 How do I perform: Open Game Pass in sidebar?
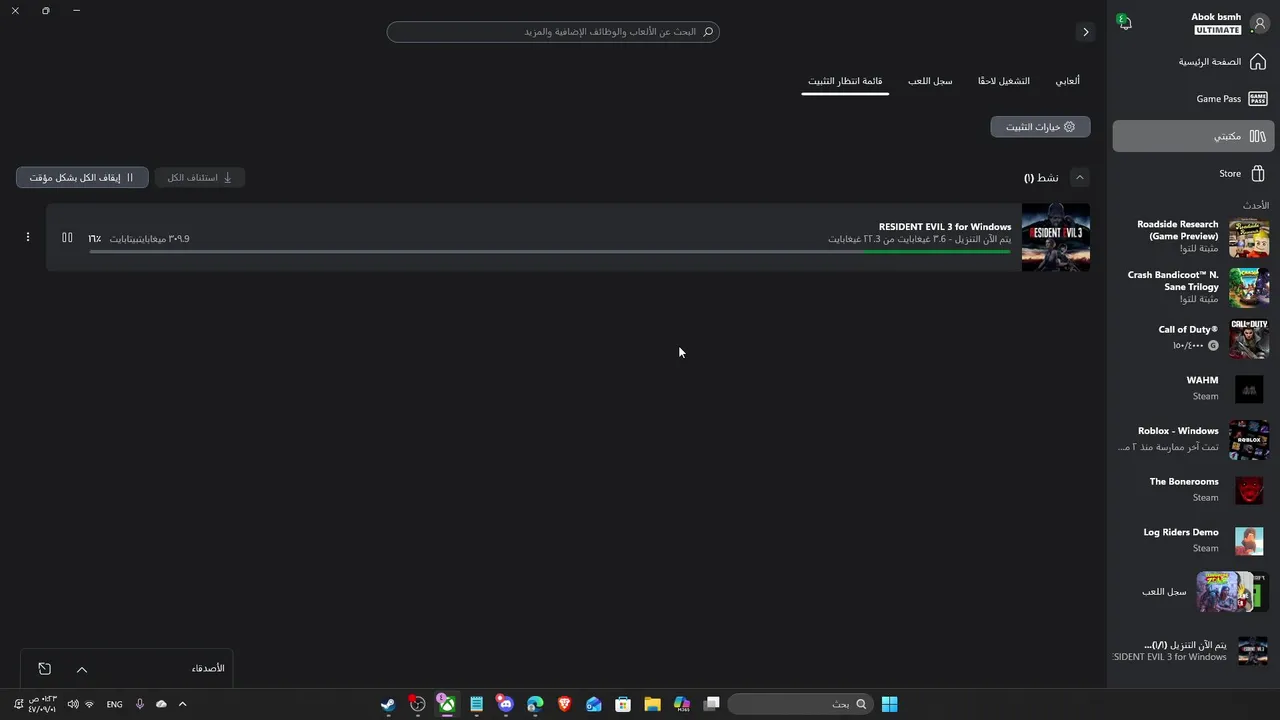(1192, 99)
